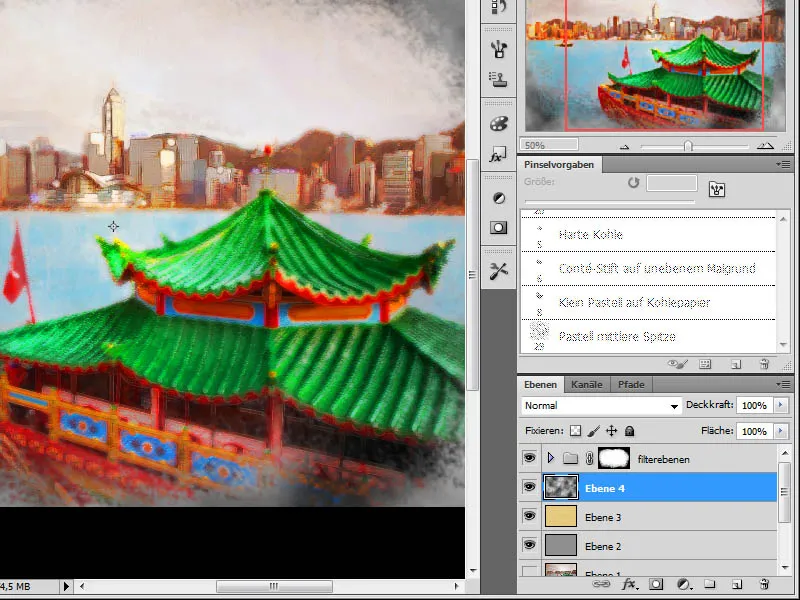Open the Pinselvorgaben panel flyout menu
This screenshot has height=600, width=800.
coord(783,164)
